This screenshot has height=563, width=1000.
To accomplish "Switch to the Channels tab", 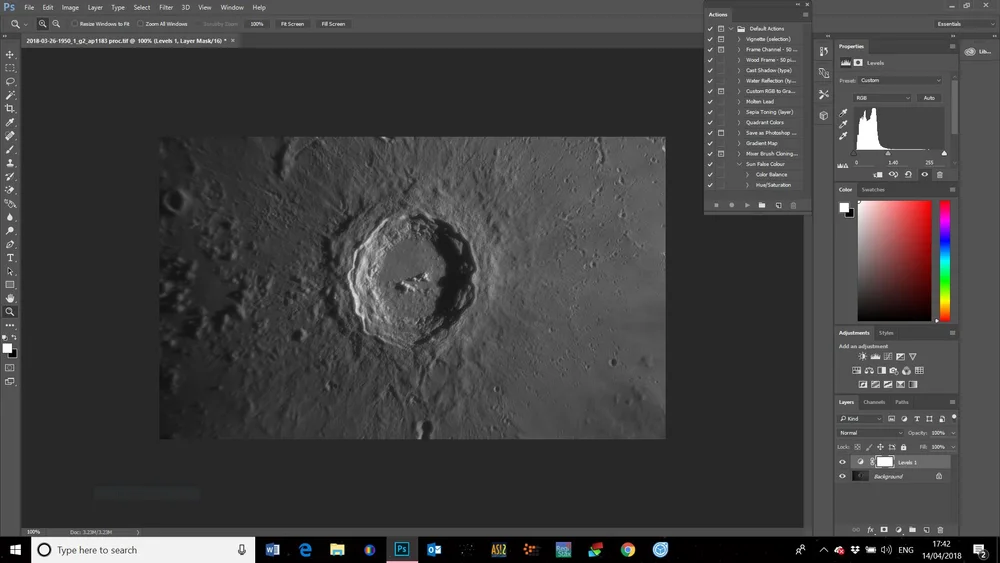I will pos(874,402).
